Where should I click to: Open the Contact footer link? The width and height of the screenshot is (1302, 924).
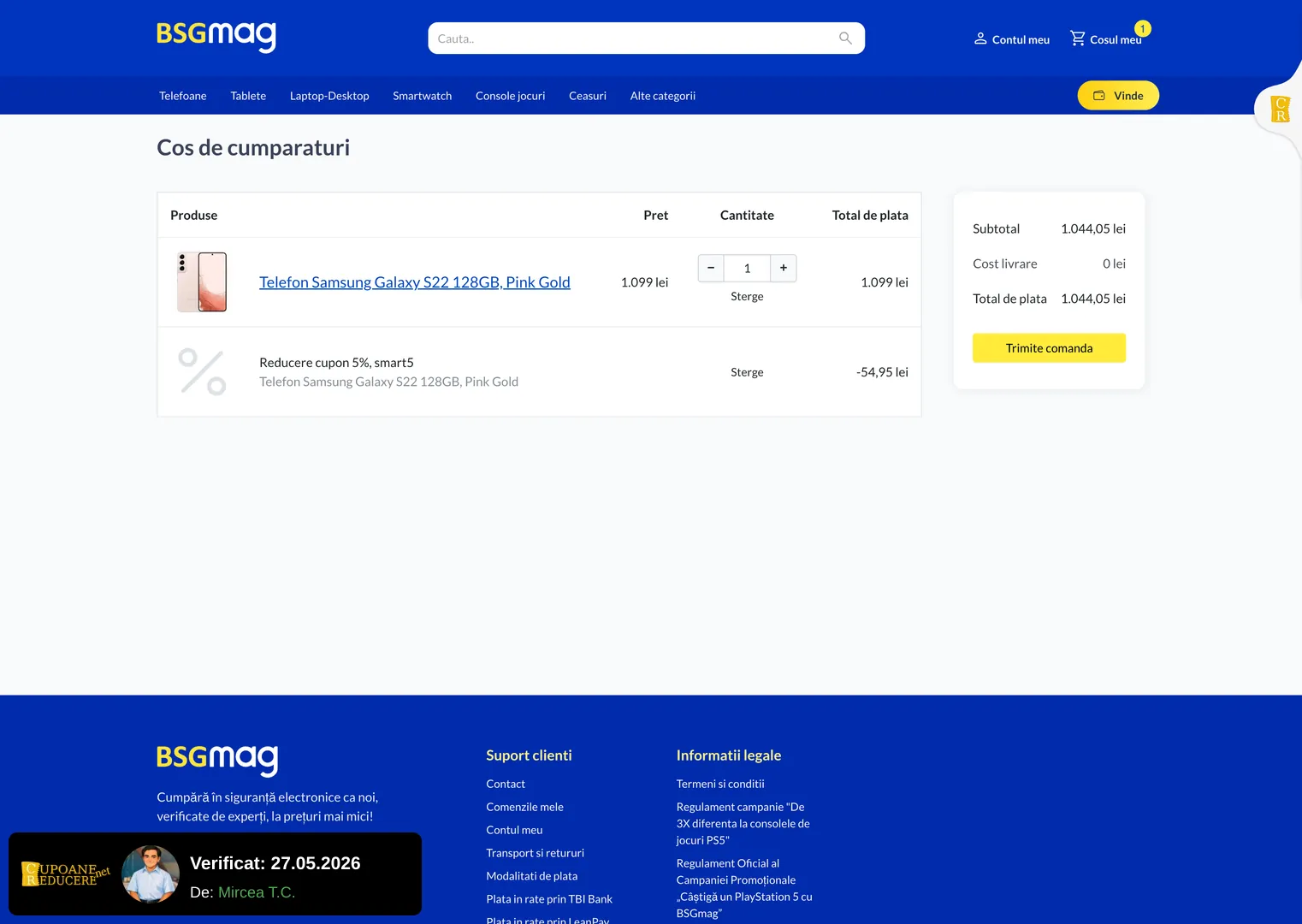506,784
